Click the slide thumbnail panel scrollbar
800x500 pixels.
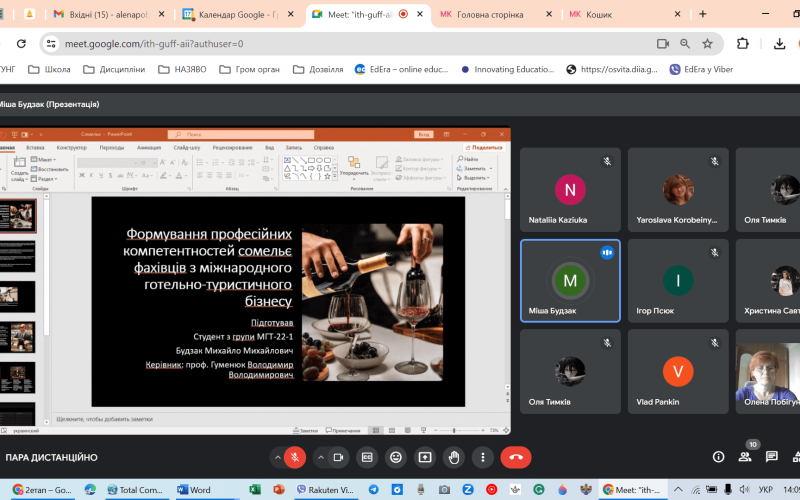(x=46, y=265)
